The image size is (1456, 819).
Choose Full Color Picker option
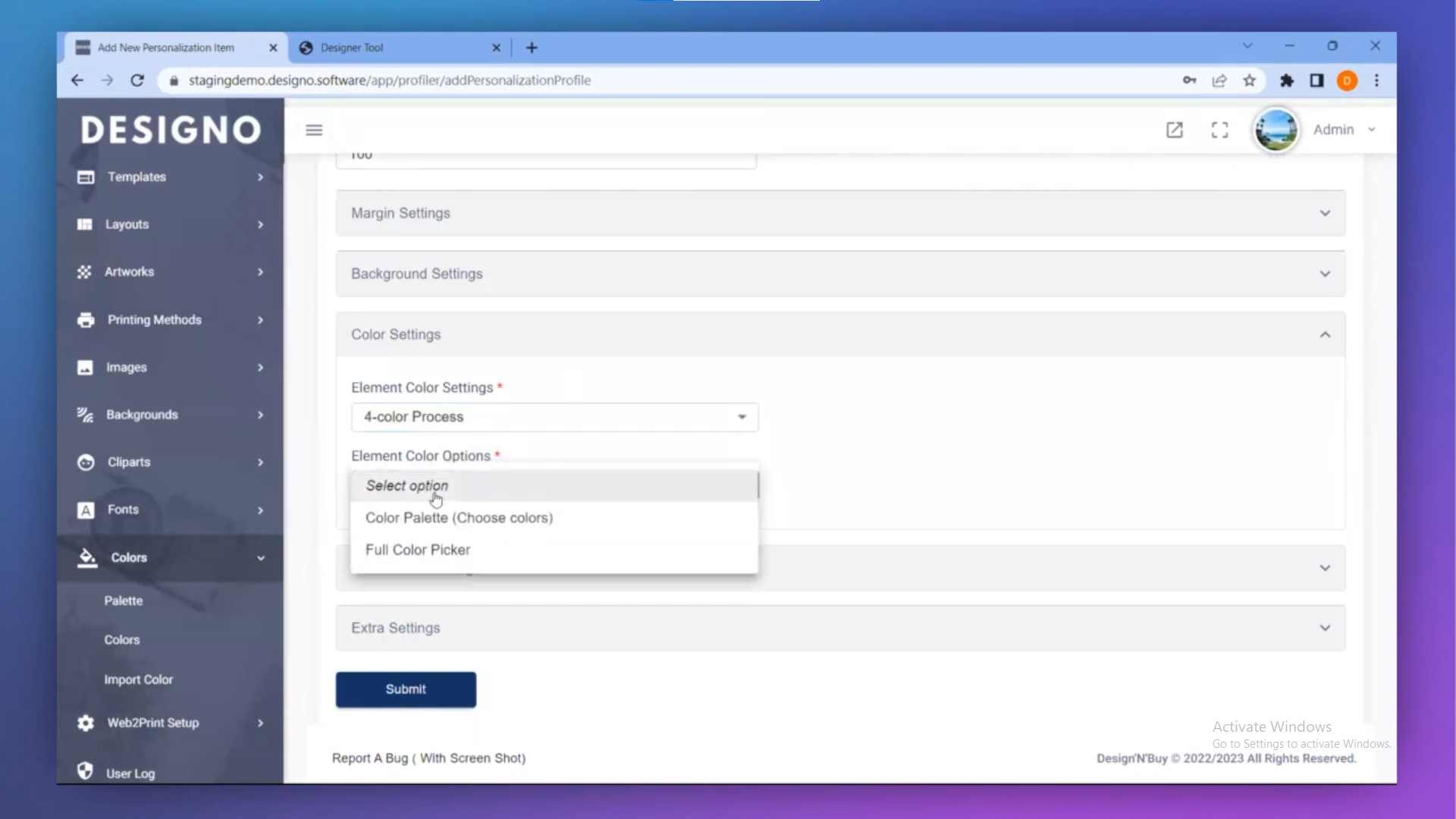418,550
